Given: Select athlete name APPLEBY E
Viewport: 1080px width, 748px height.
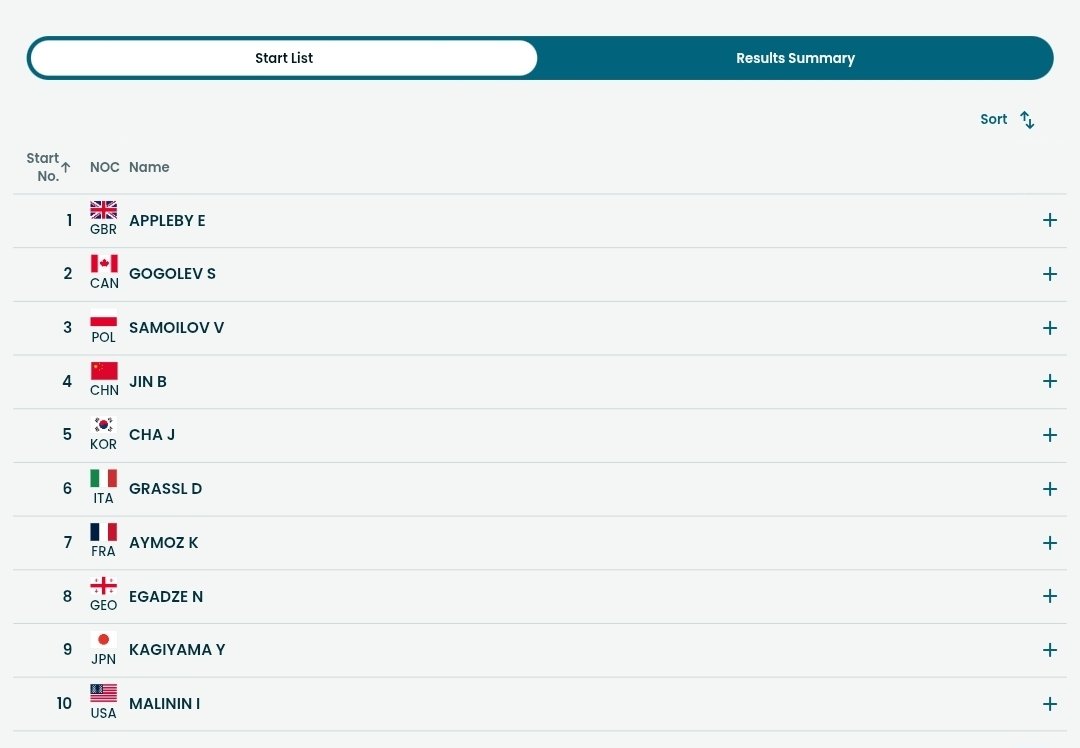Looking at the screenshot, I should coord(167,220).
